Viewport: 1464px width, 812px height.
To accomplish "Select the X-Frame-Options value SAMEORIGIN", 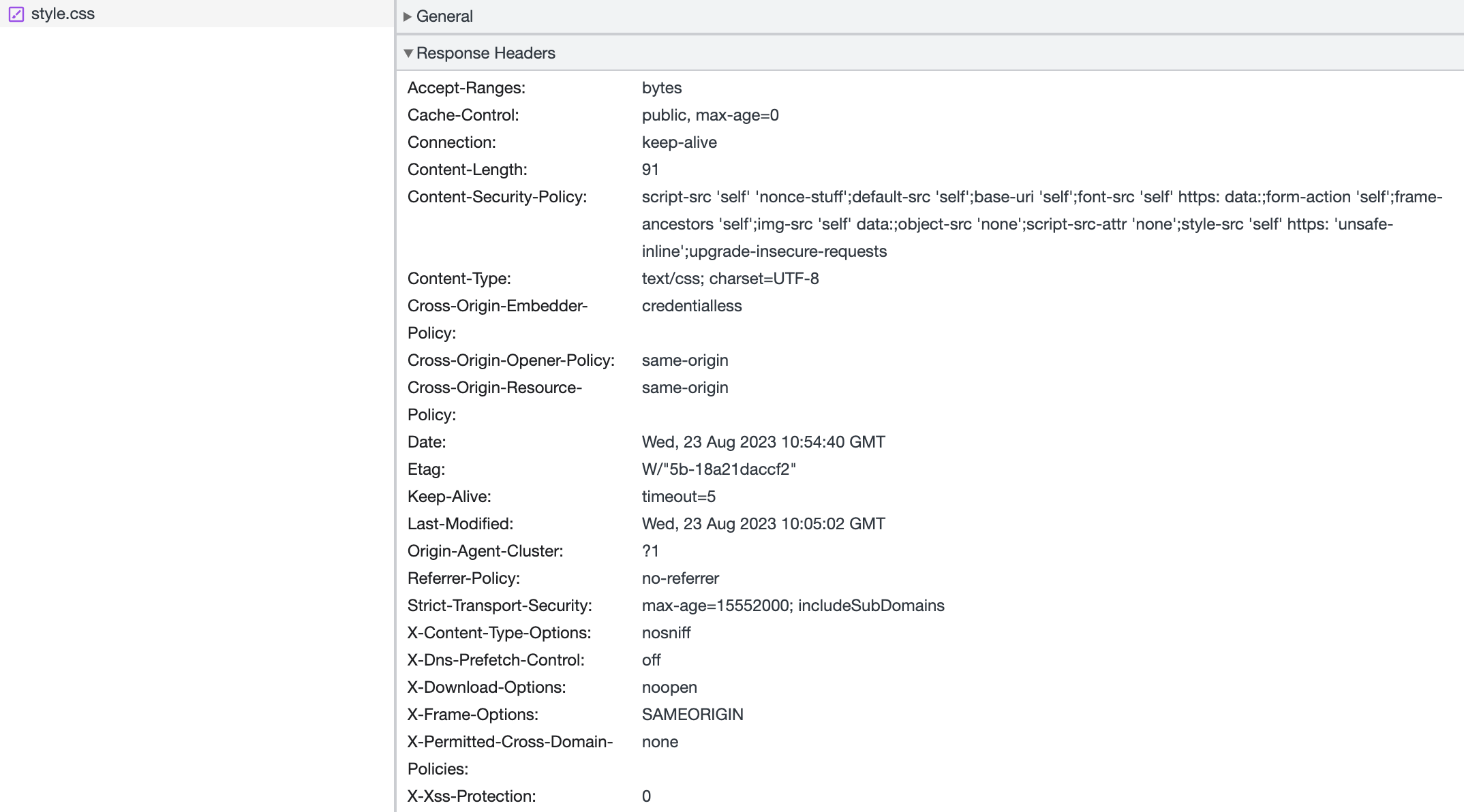I will click(x=692, y=714).
